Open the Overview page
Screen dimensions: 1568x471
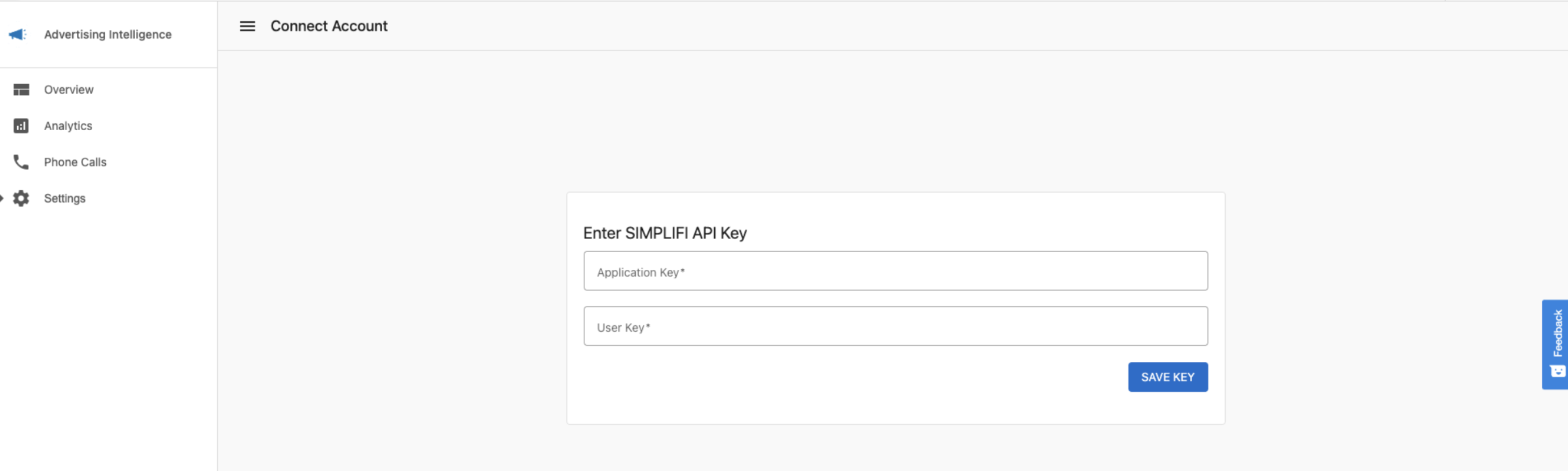68,89
